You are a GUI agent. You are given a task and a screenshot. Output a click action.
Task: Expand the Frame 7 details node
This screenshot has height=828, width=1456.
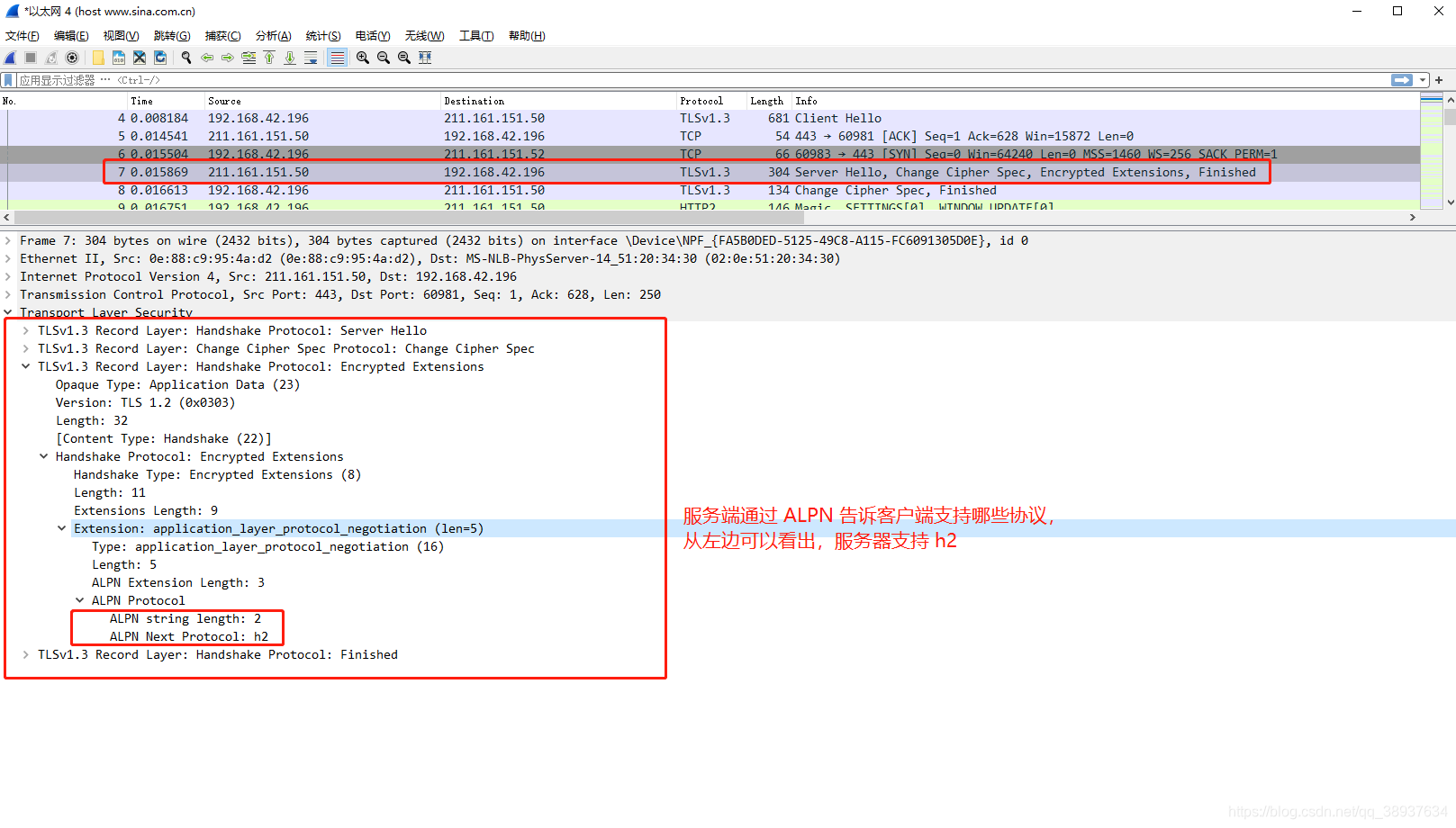coord(8,240)
